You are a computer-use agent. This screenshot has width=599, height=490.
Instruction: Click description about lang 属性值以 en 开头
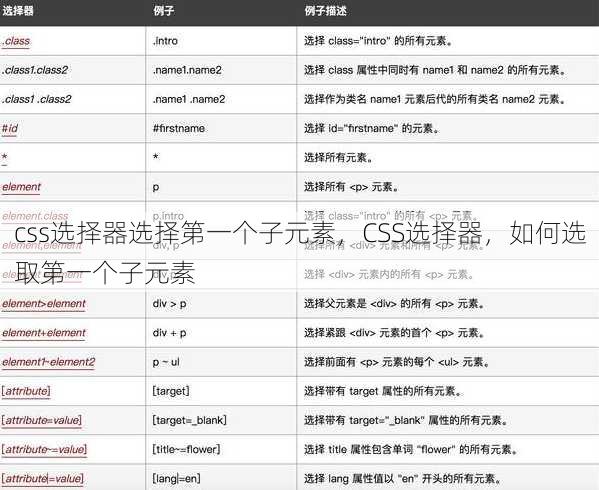click(x=403, y=479)
